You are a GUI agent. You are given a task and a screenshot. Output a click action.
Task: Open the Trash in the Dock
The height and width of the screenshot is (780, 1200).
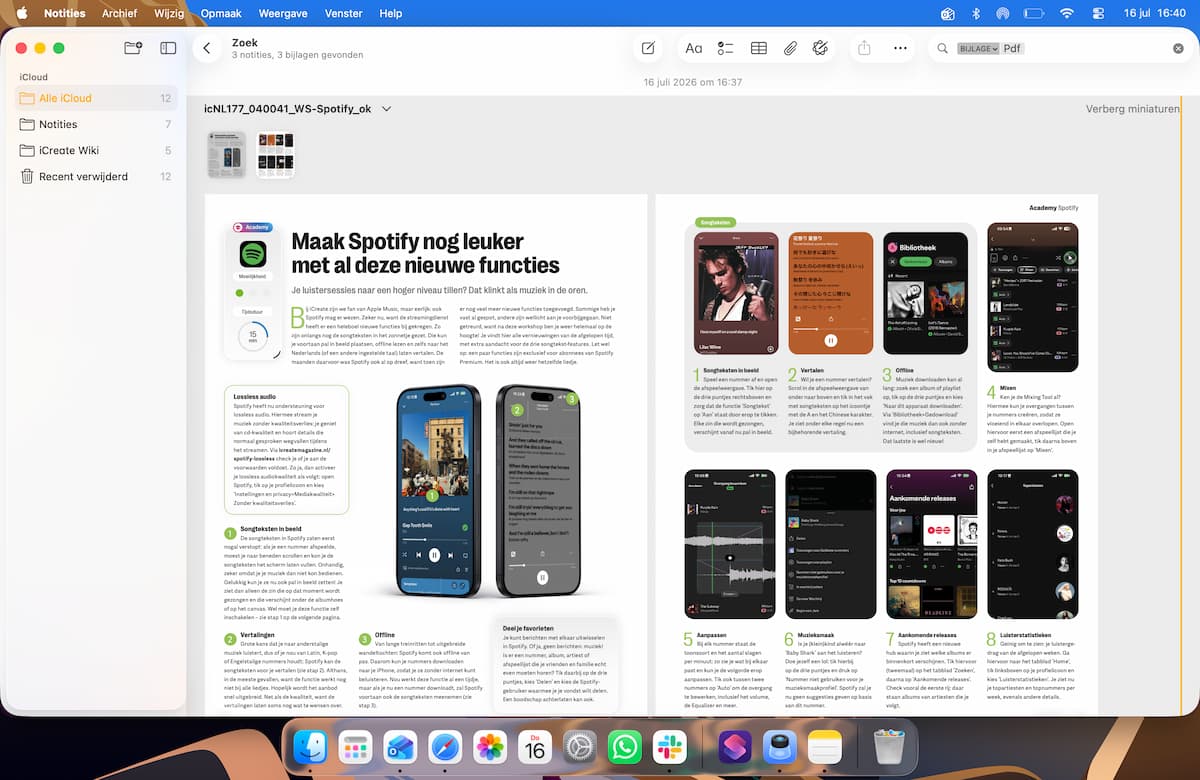(x=889, y=747)
